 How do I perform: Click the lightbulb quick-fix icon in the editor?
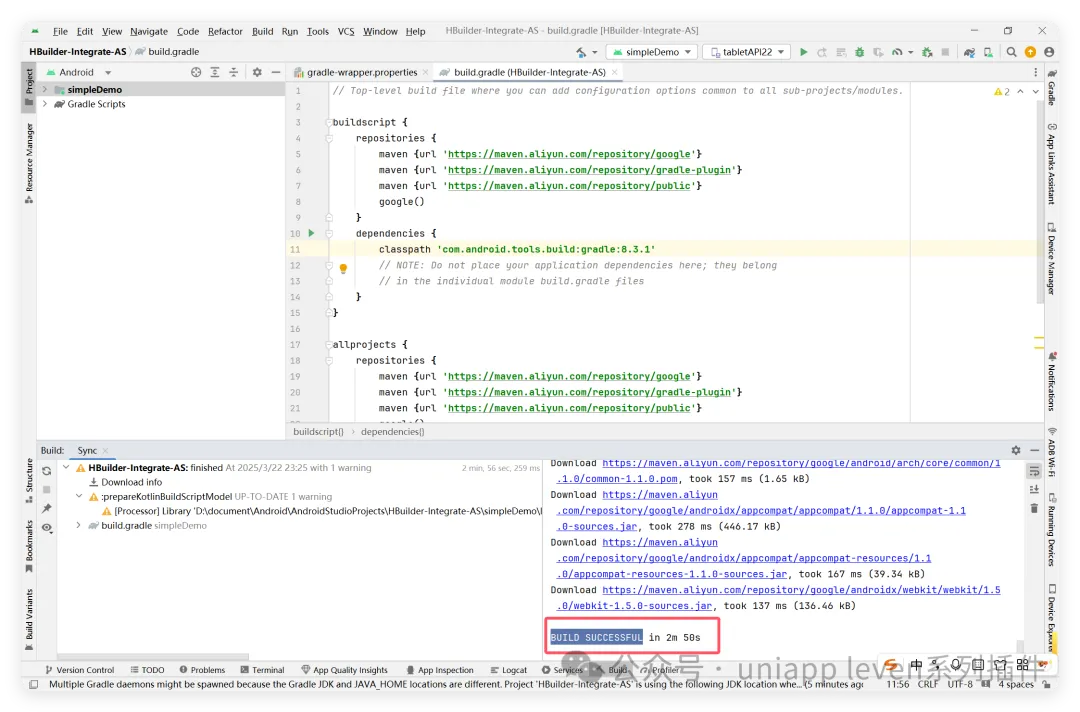(343, 268)
